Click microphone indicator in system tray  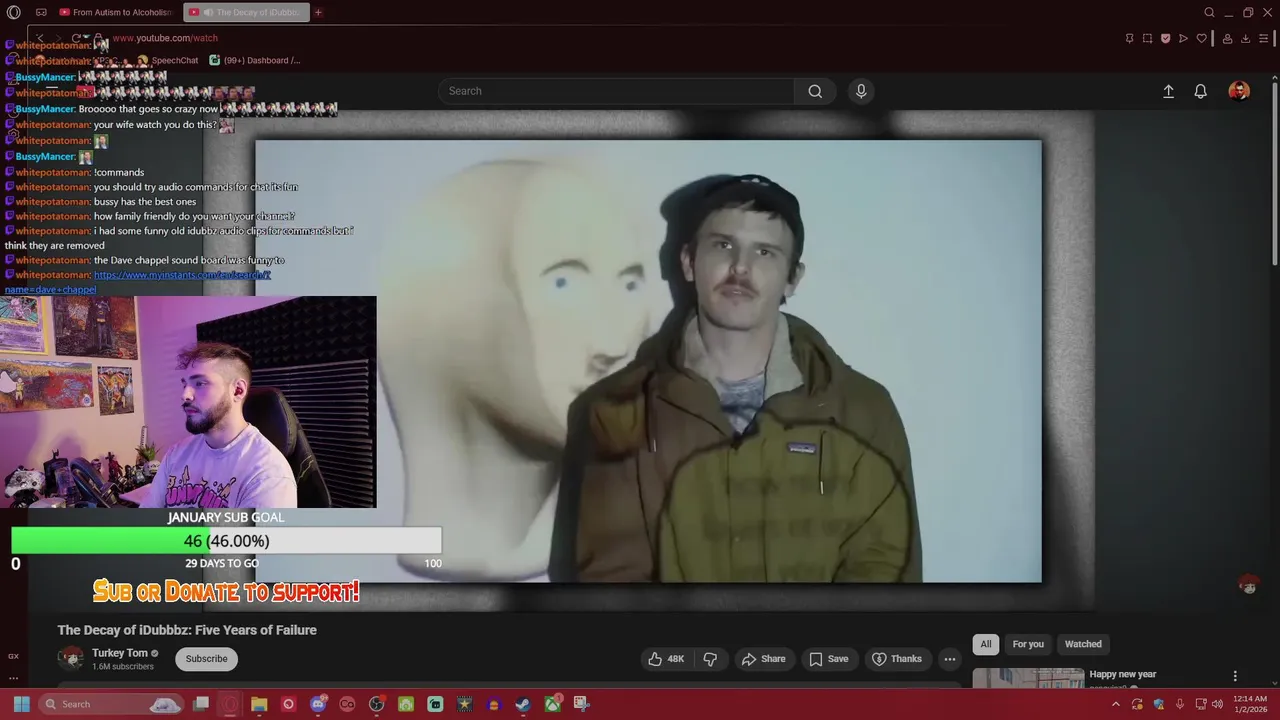(1180, 704)
